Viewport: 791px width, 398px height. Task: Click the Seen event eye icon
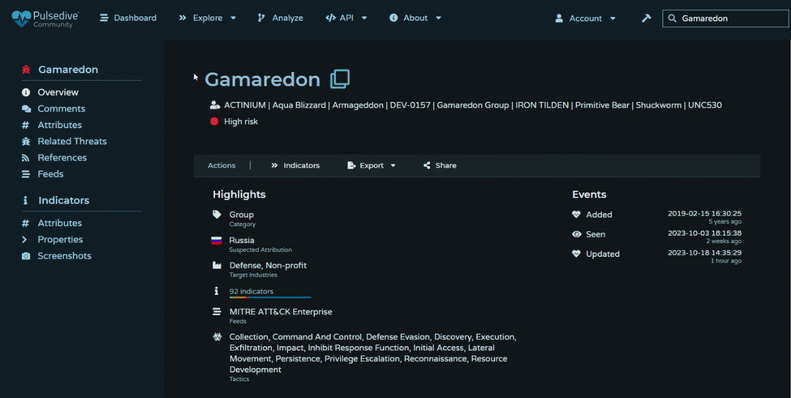pos(577,234)
